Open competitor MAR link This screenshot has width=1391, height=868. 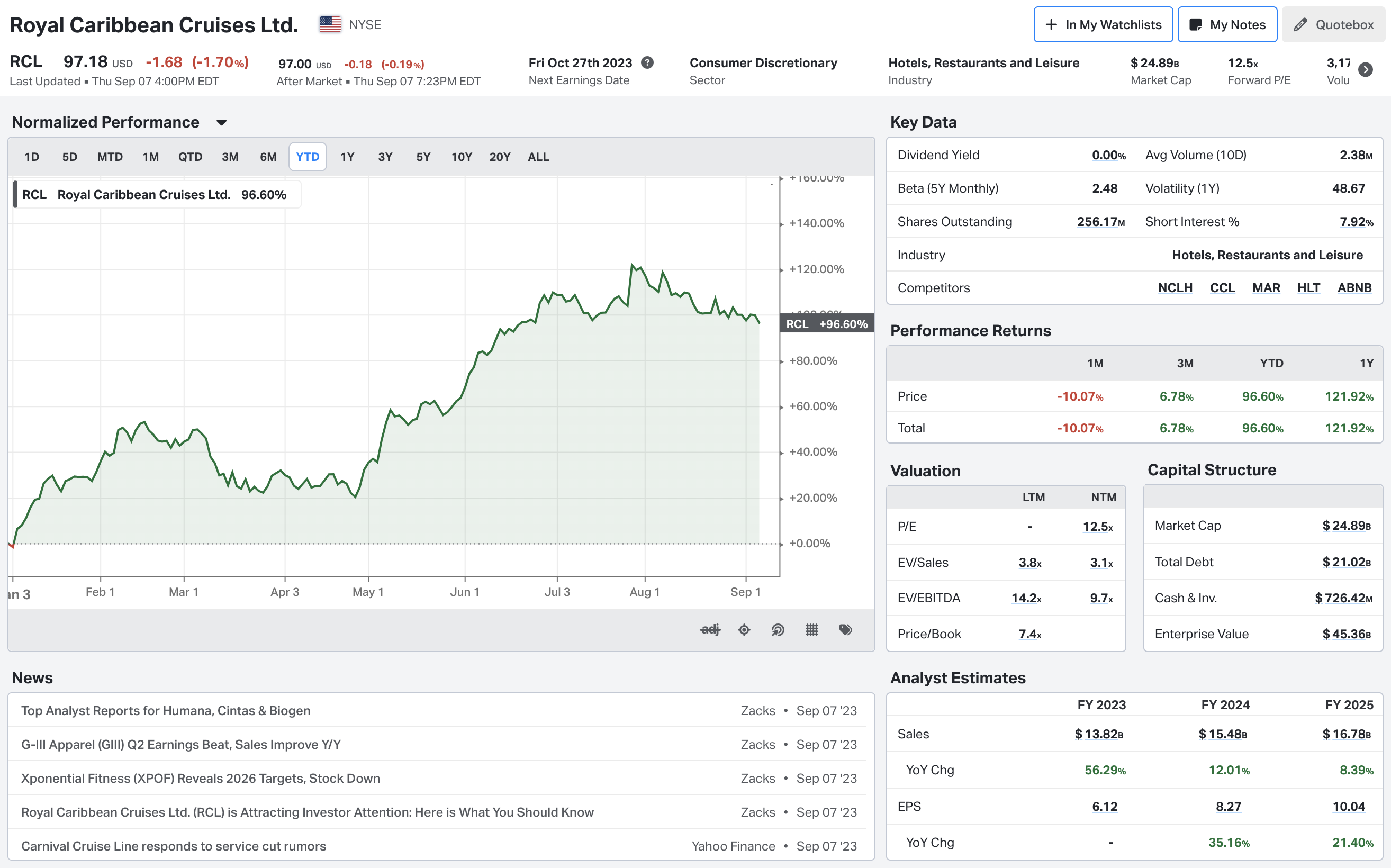pos(1266,287)
